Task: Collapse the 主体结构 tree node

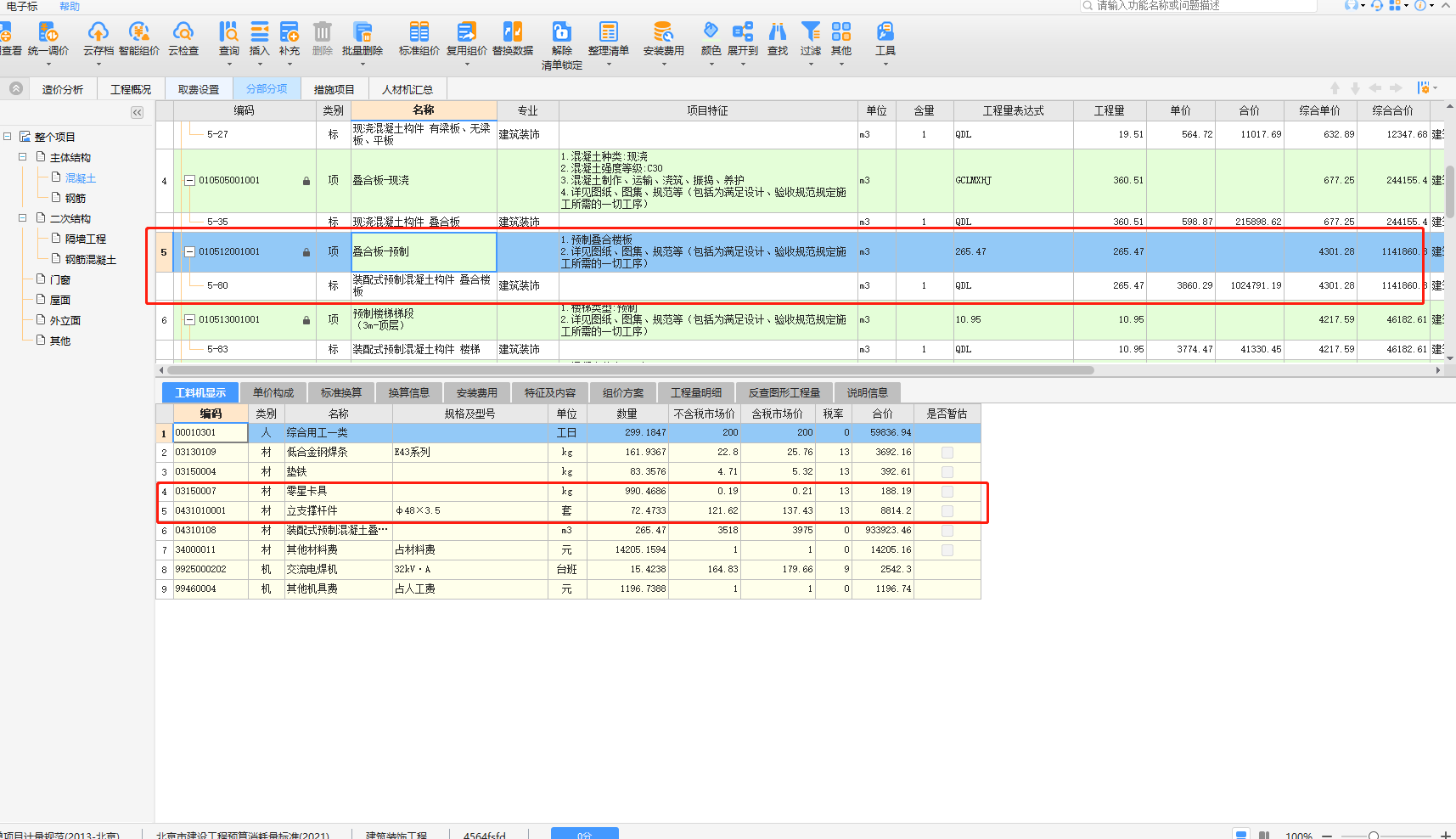Action: tap(23, 157)
